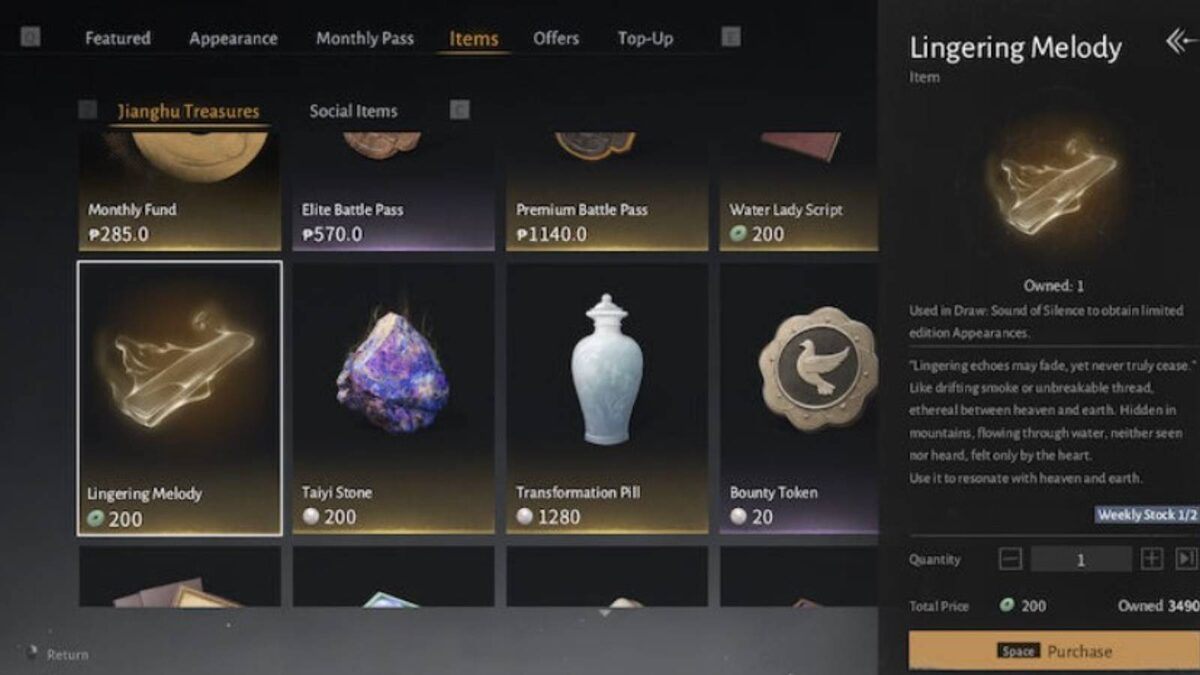Select the Elite Battle Pass card

(x=393, y=191)
